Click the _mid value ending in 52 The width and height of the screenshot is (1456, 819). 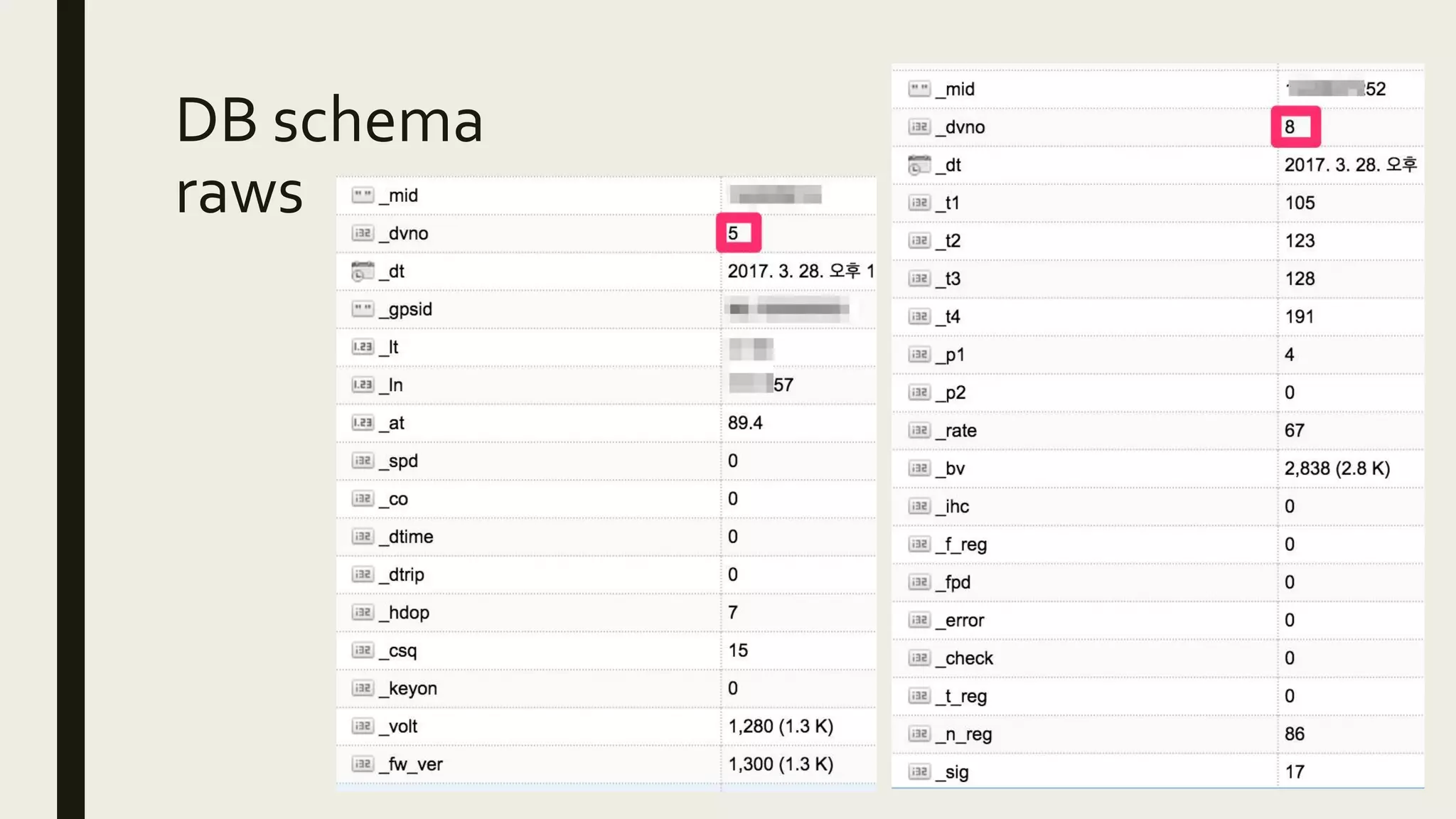click(x=1337, y=89)
